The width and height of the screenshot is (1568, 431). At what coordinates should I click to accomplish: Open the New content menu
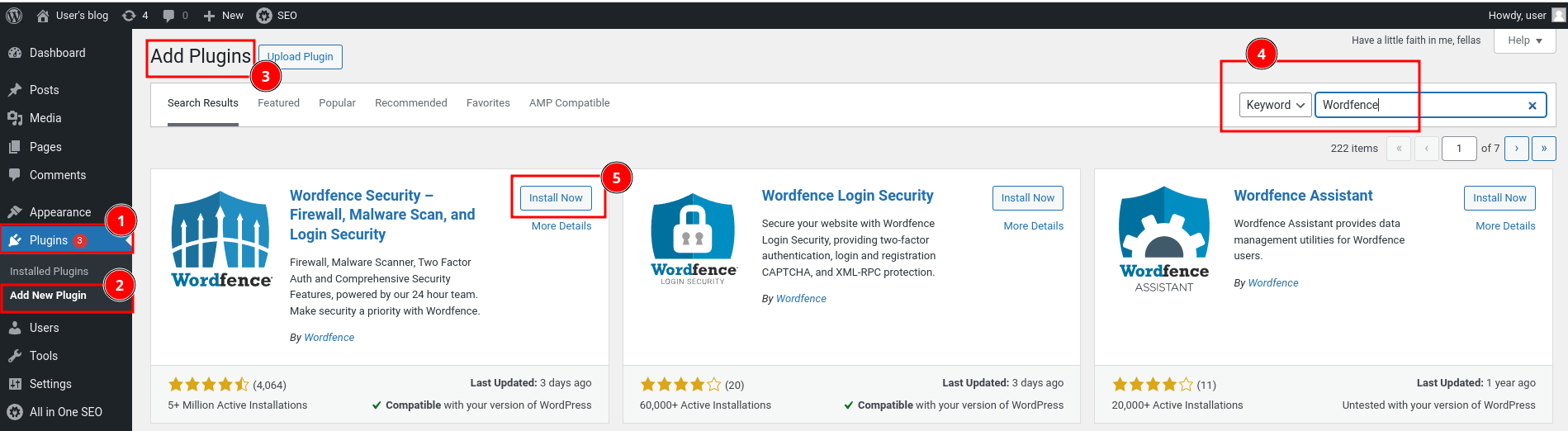pyautogui.click(x=223, y=15)
